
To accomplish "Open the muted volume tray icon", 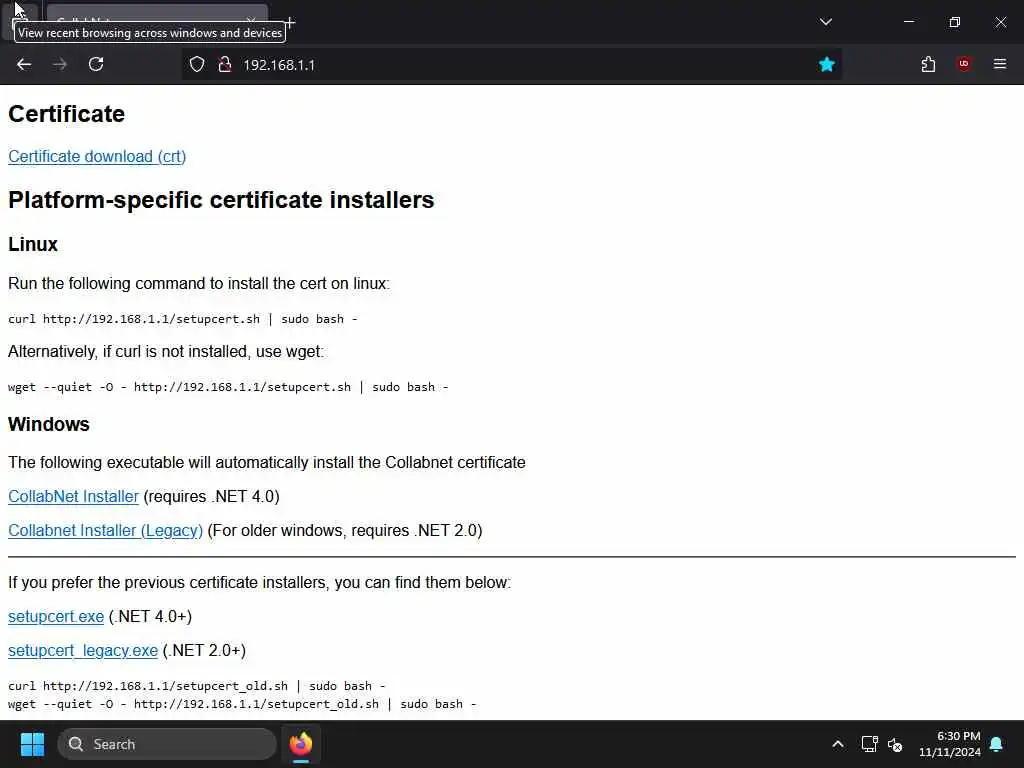I will pos(895,744).
